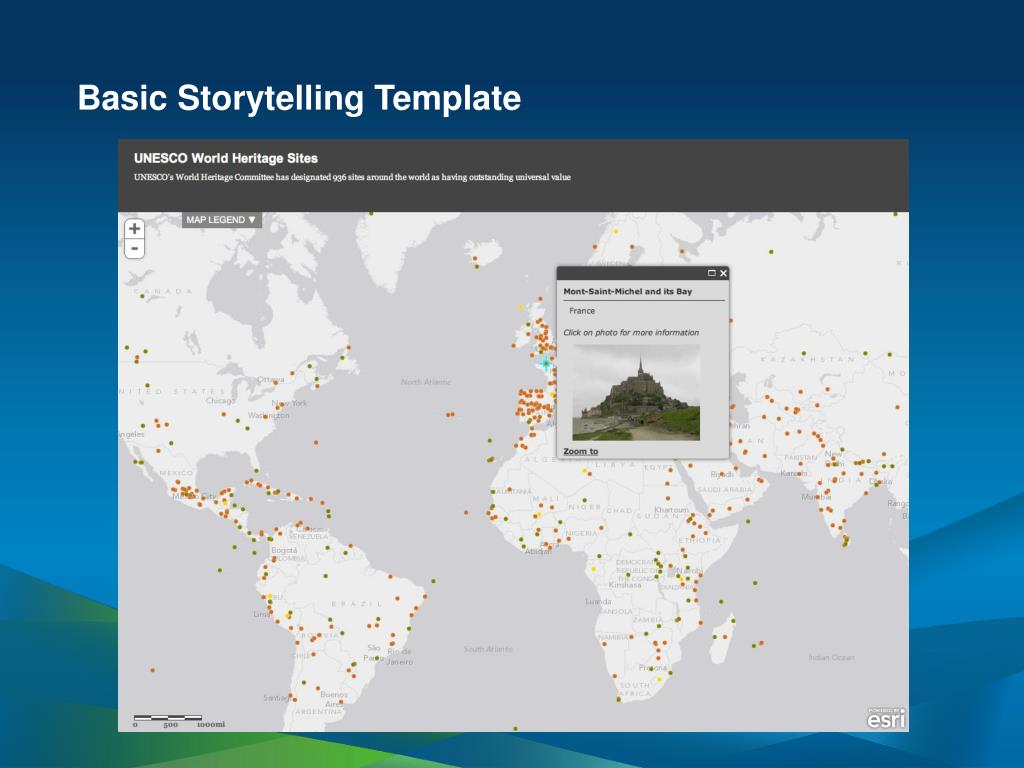1024x768 pixels.
Task: Click the 'Lima' city label
Action: tap(261, 615)
